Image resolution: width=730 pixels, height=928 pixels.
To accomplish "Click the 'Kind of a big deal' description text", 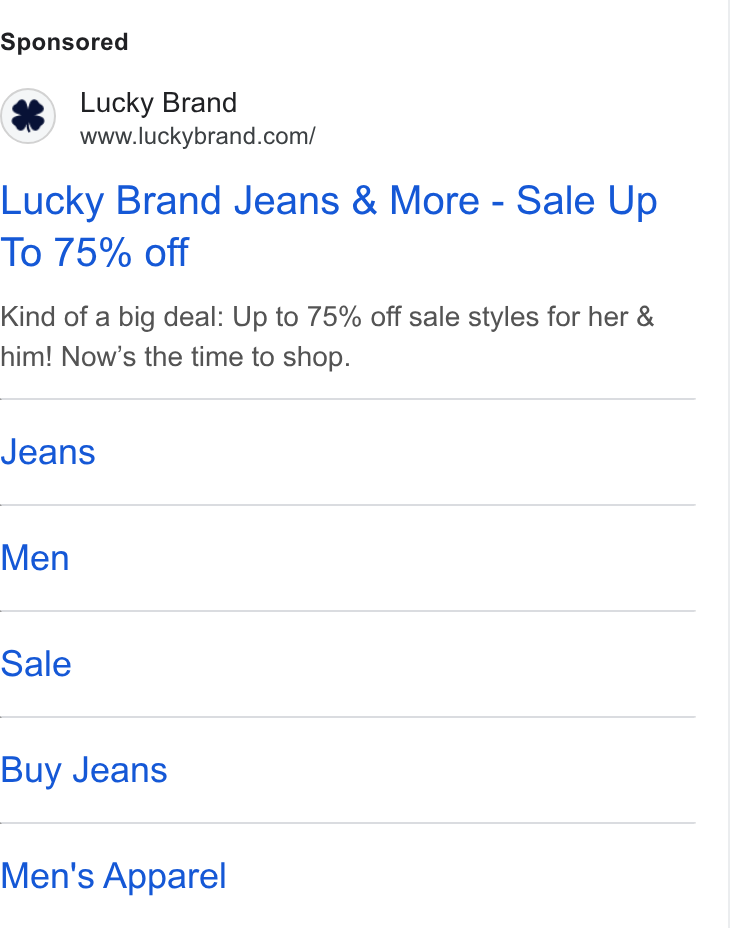I will click(112, 317).
